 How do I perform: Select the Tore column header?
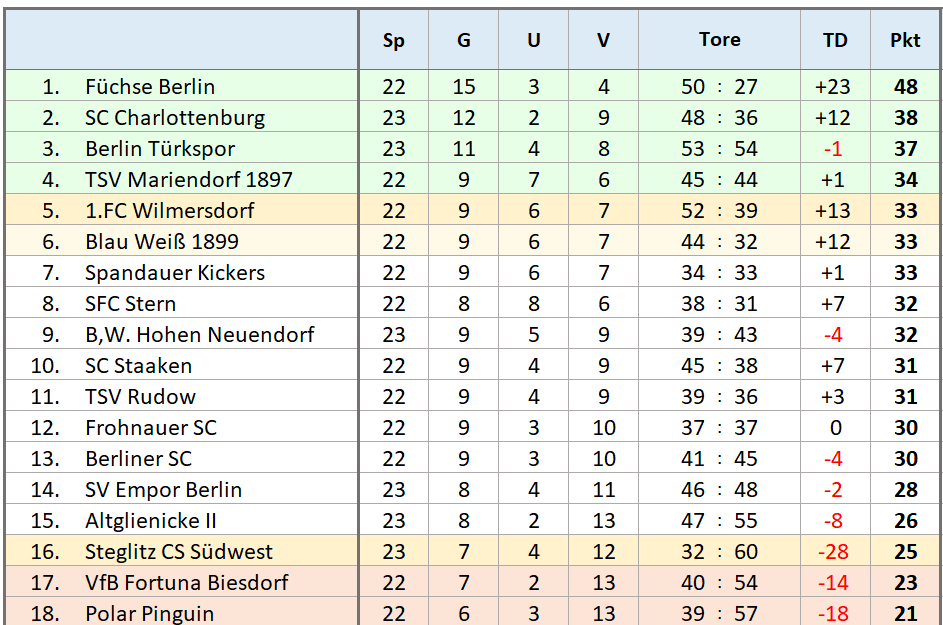coord(720,40)
